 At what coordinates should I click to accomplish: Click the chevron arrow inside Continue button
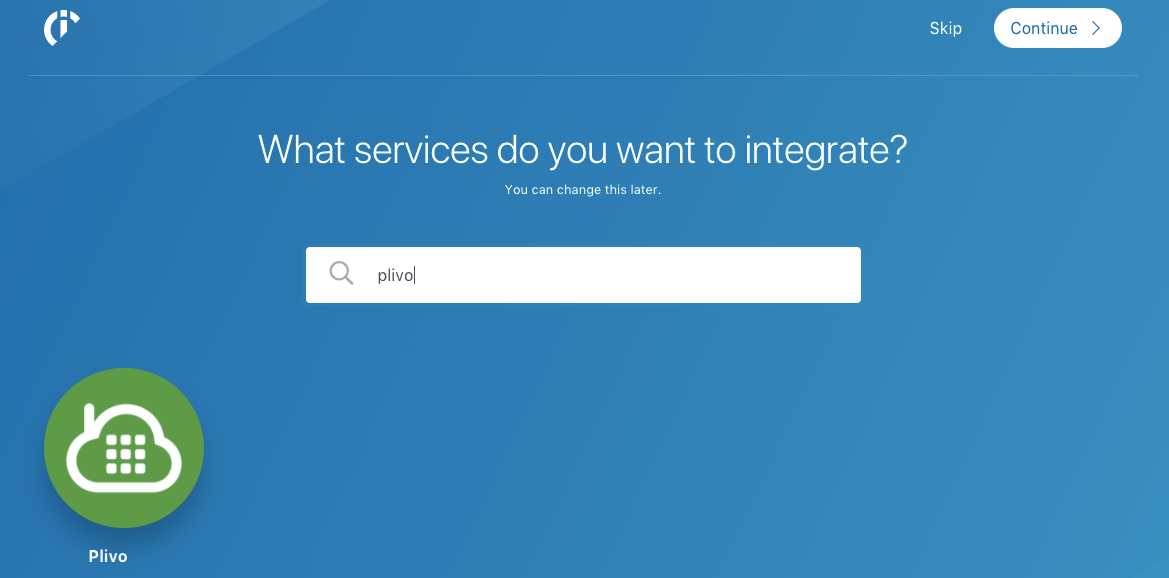coord(1096,28)
